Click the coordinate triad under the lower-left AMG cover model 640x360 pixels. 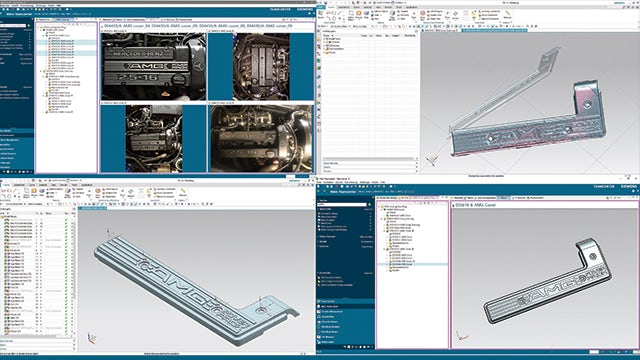click(92, 338)
